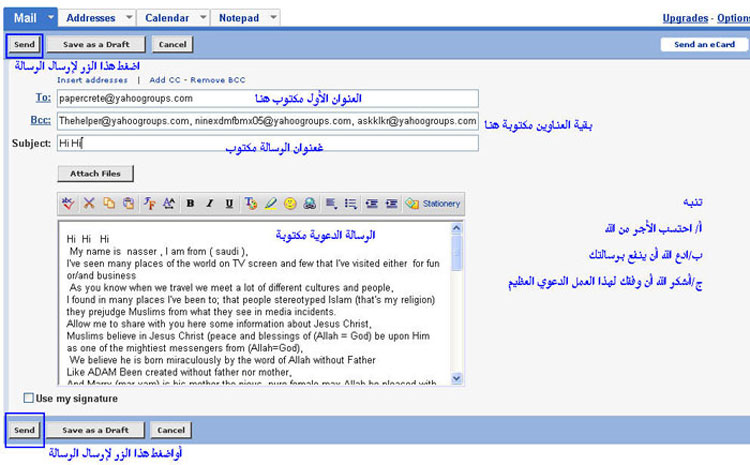Toggle underline formatting
The image size is (750, 465).
tap(229, 204)
